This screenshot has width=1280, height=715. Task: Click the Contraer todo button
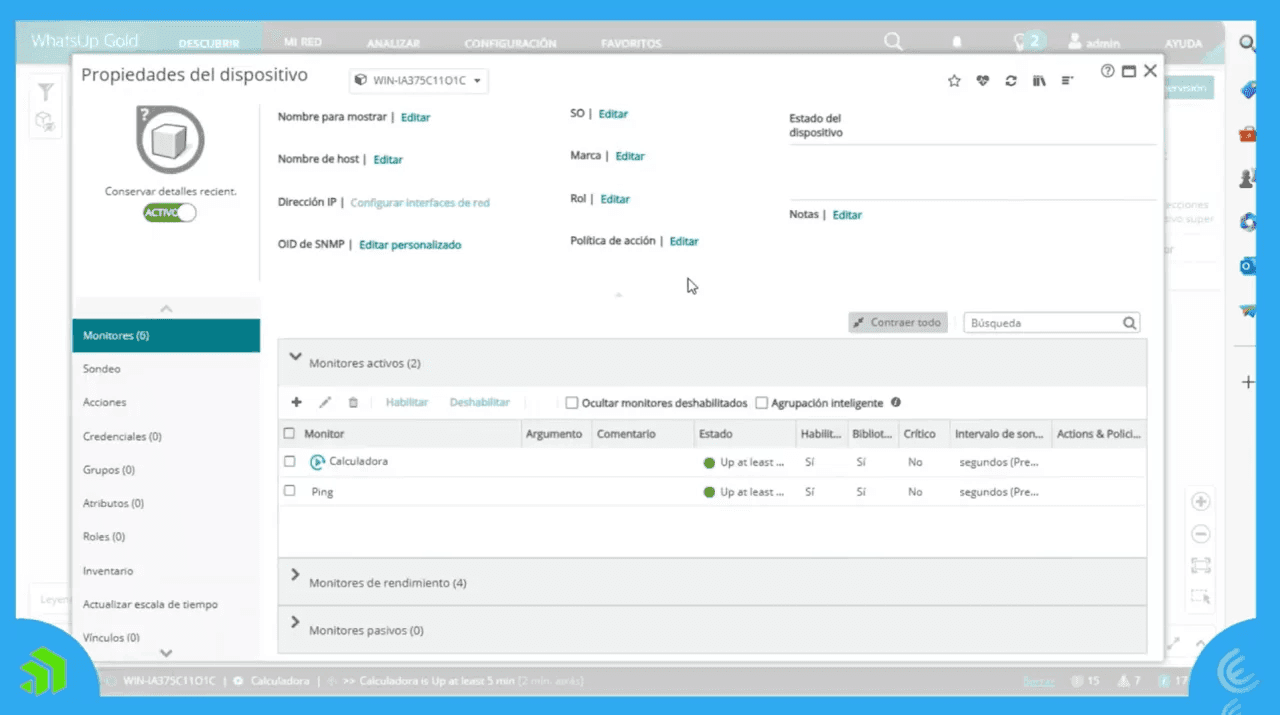point(897,323)
